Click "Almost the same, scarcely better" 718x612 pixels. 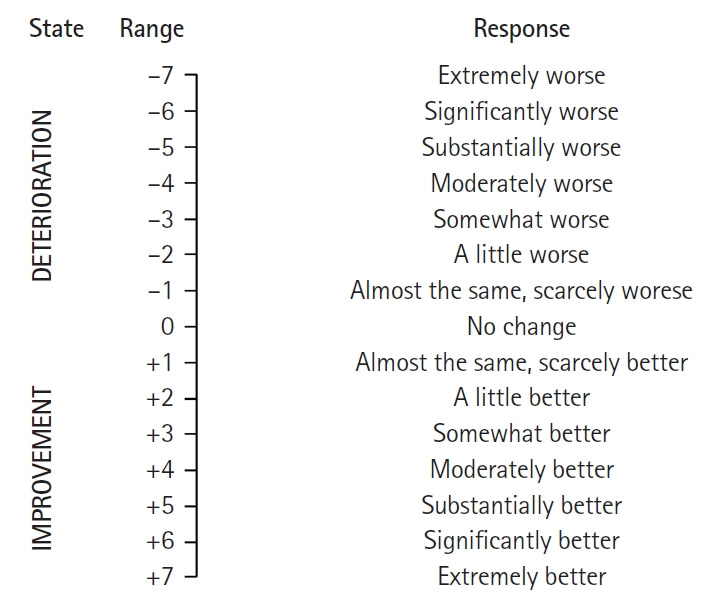click(x=521, y=362)
